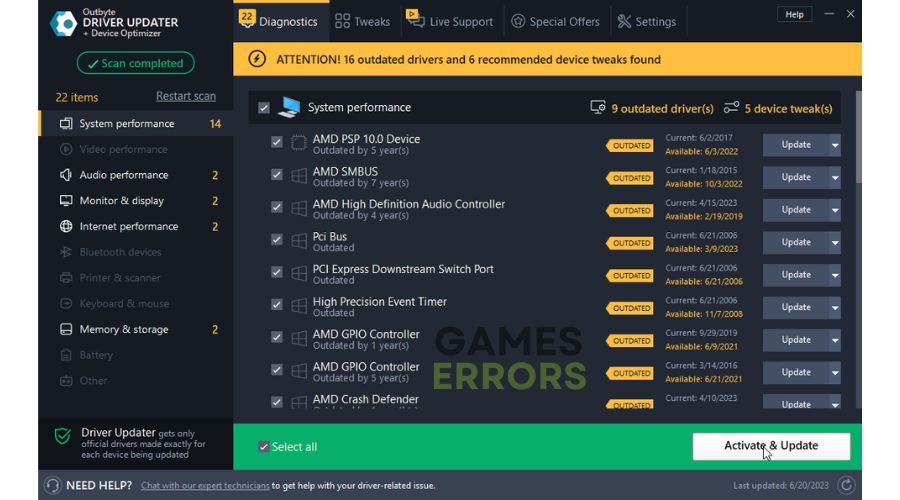The height and width of the screenshot is (500, 900).
Task: Click the Video performance play icon
Action: (66, 149)
